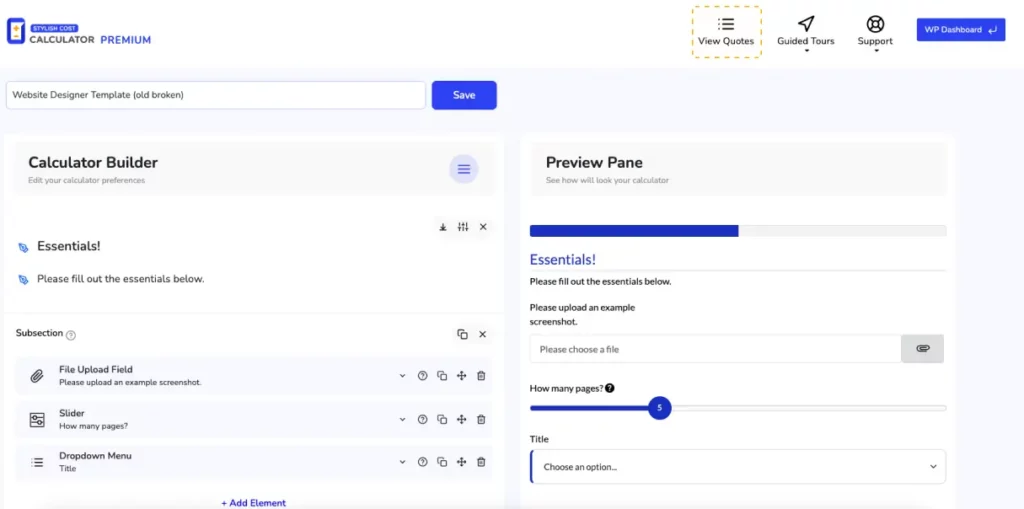The image size is (1024, 509).
Task: Open Support menu
Action: coord(874,32)
